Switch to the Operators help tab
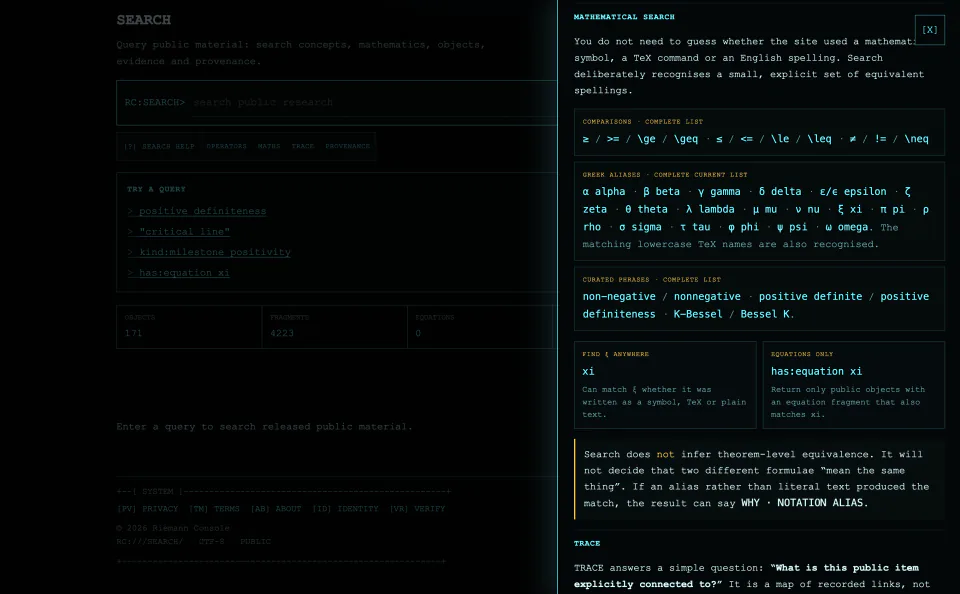The height and width of the screenshot is (594, 960). click(x=227, y=146)
